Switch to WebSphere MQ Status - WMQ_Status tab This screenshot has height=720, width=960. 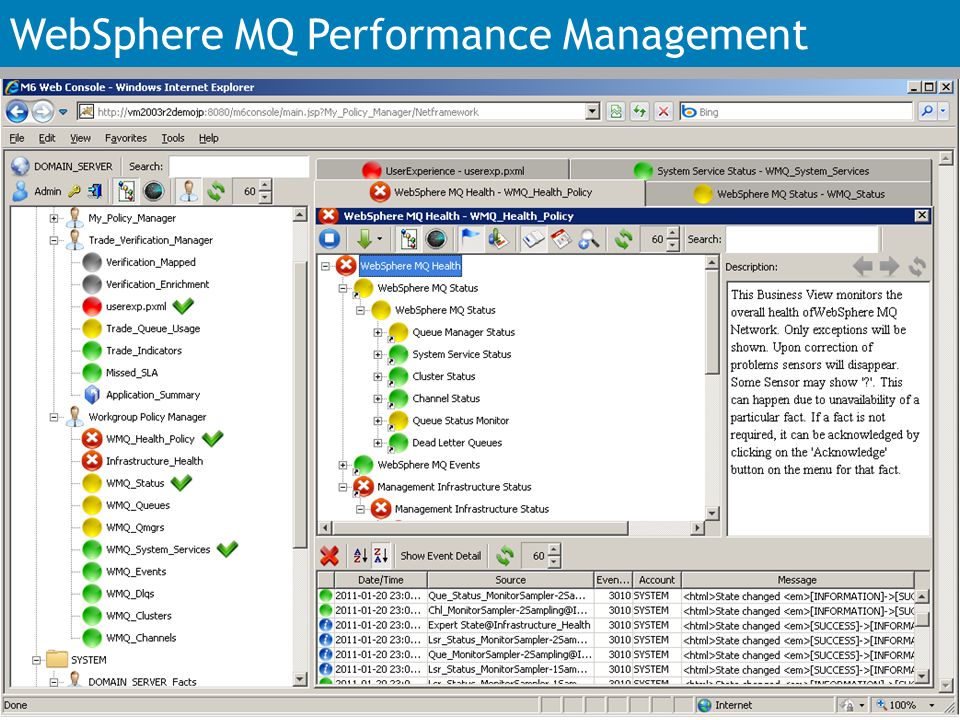(x=789, y=194)
